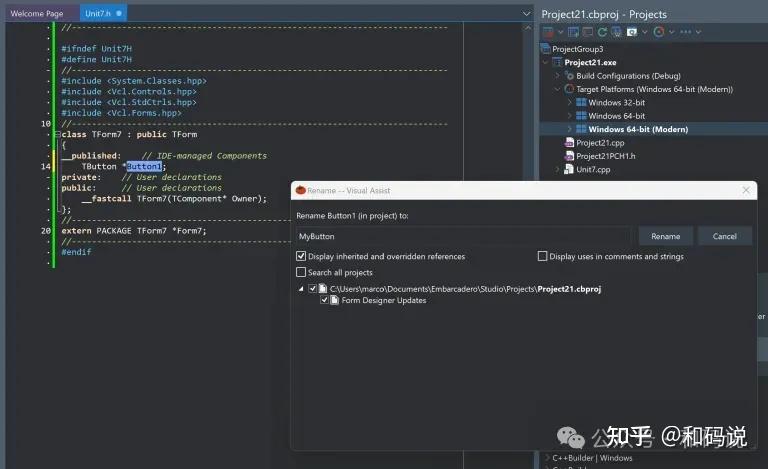Enable Display uses in comments and strings

tap(542, 256)
